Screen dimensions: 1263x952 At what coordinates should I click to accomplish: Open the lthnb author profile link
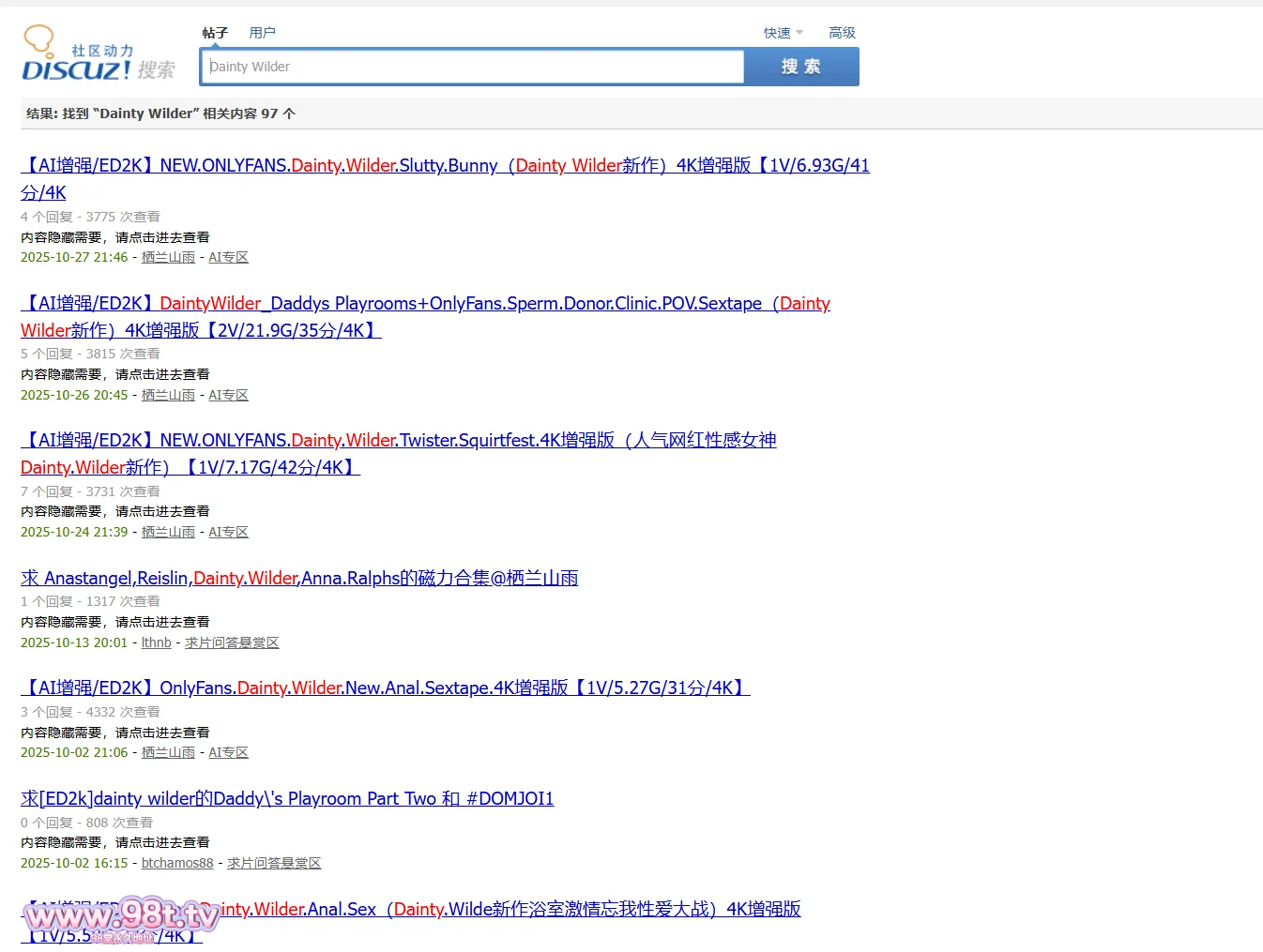156,642
